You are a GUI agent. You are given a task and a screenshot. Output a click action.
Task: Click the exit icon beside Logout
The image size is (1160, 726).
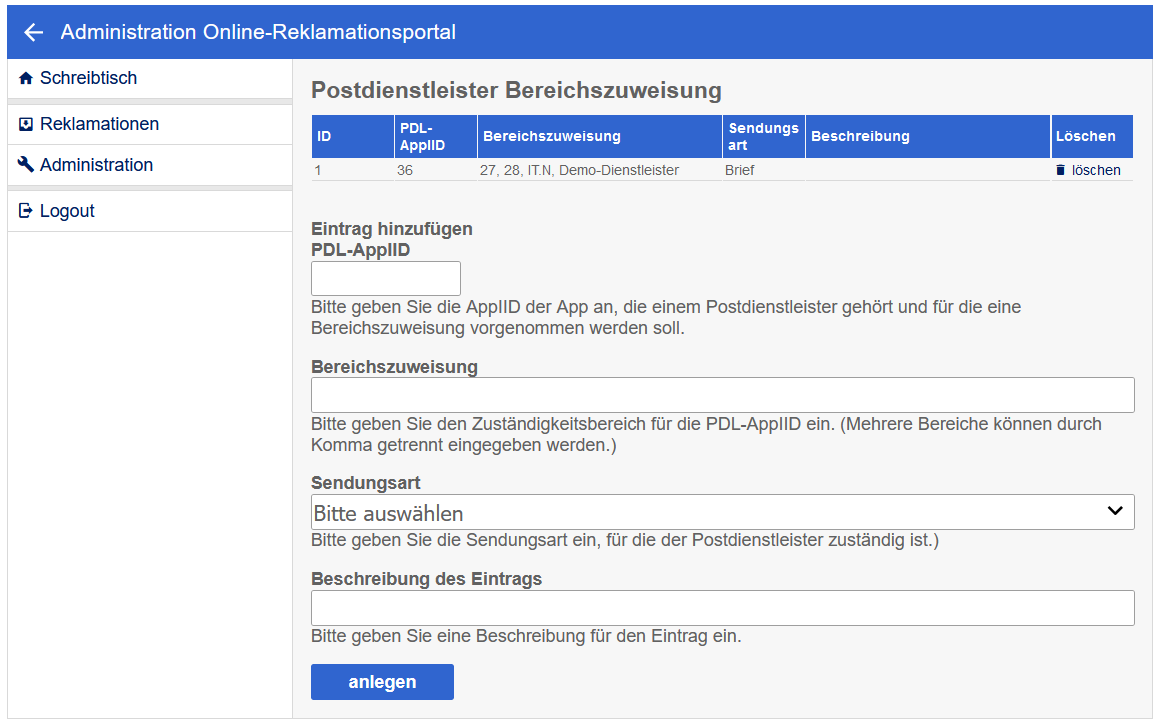[x=26, y=211]
